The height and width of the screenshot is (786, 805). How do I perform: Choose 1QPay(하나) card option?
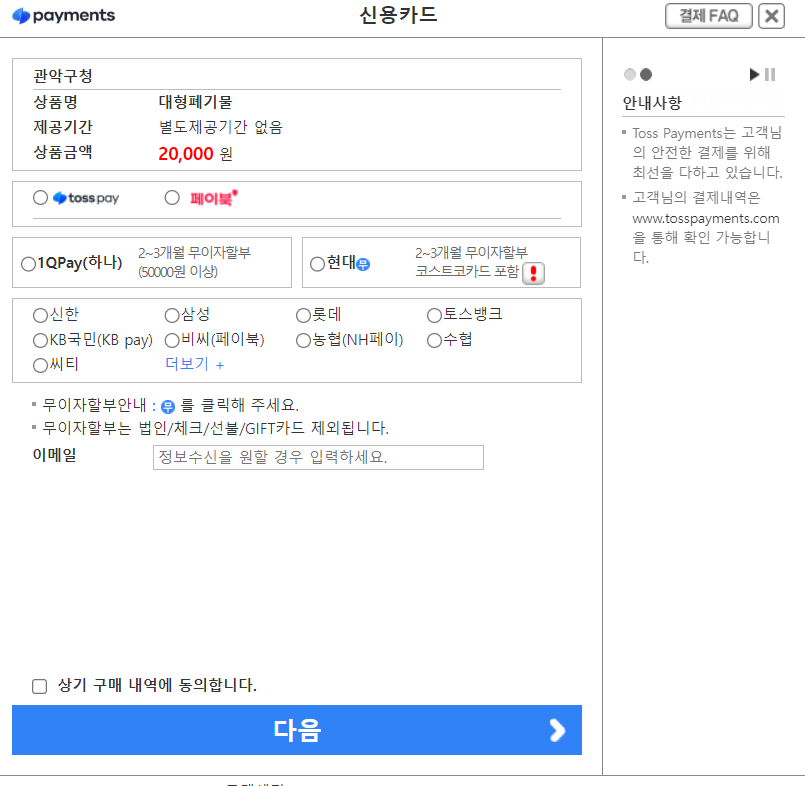[x=28, y=264]
